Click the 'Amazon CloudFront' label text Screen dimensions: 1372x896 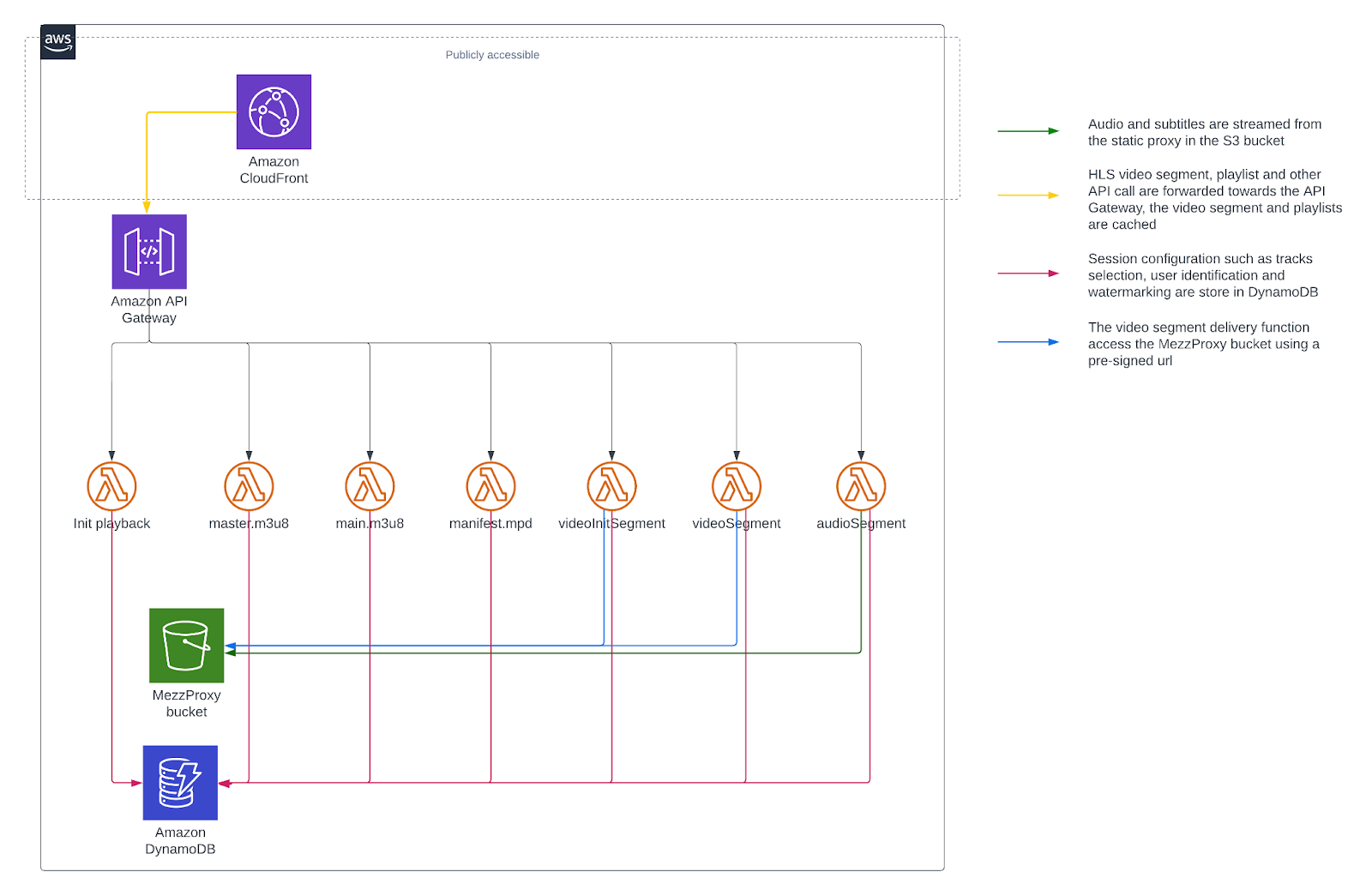coord(274,170)
